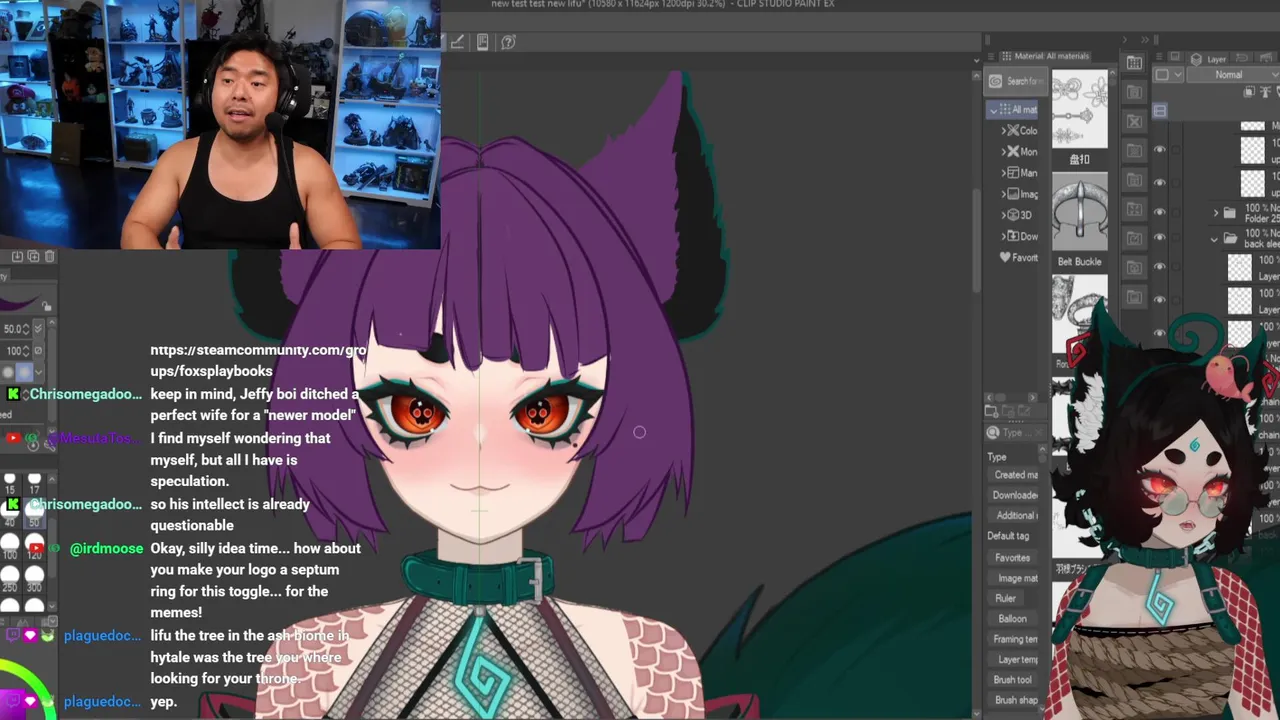Expand the Manga material folder
1280x720 pixels.
click(1004, 173)
